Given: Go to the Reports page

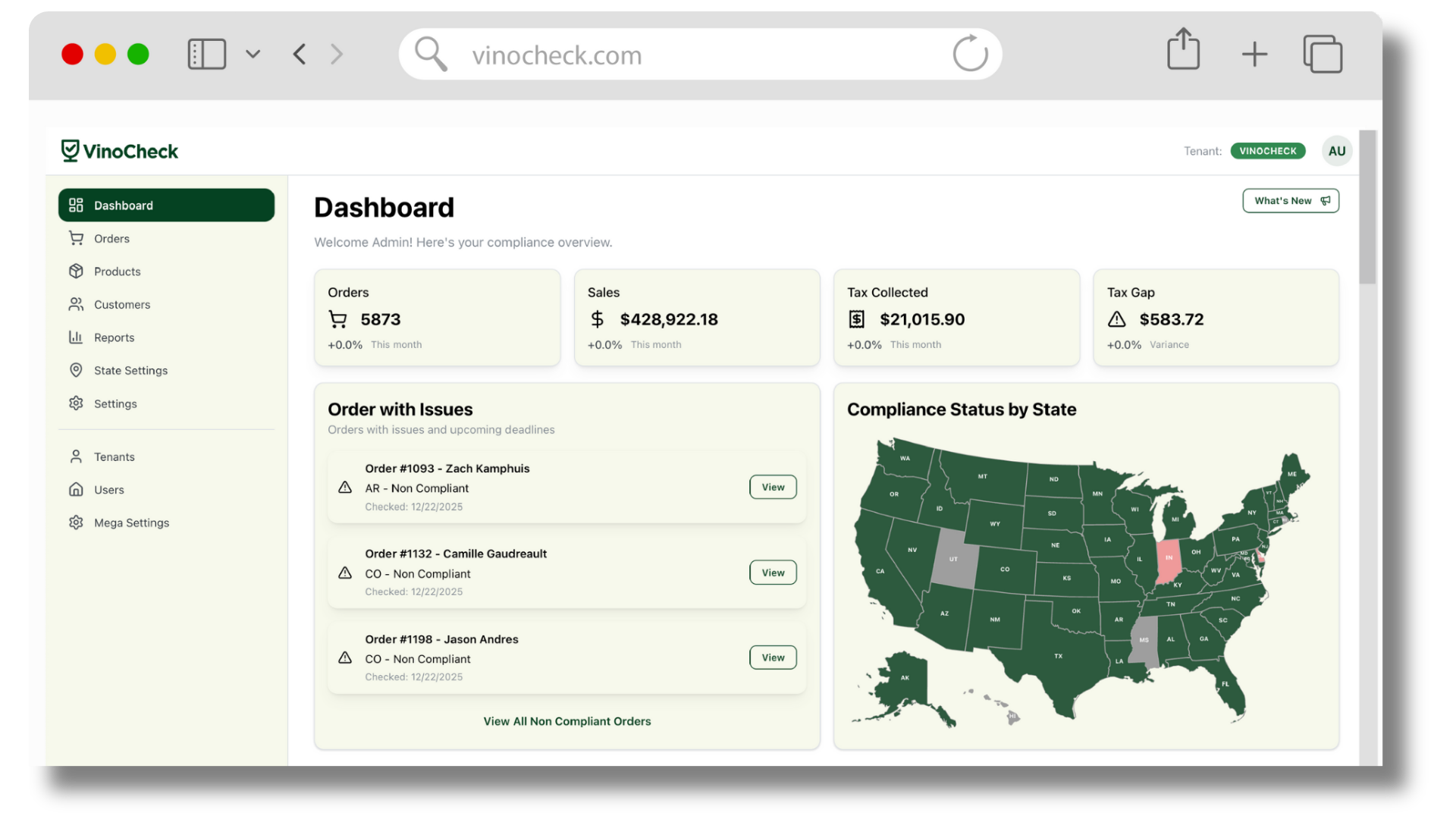Looking at the screenshot, I should click(x=114, y=337).
